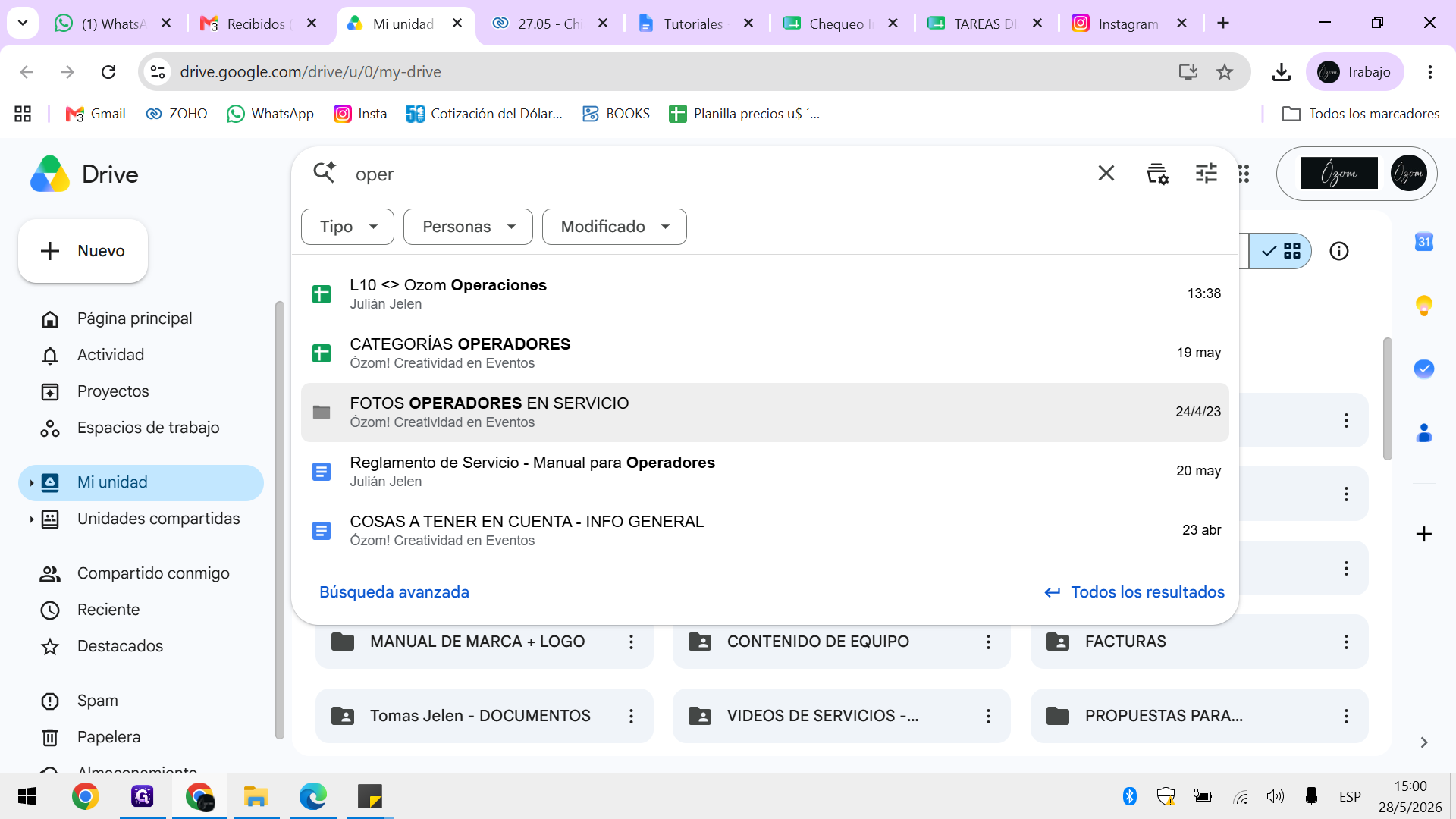Go to Página principal
Screen dimensions: 1456x819
click(141, 318)
